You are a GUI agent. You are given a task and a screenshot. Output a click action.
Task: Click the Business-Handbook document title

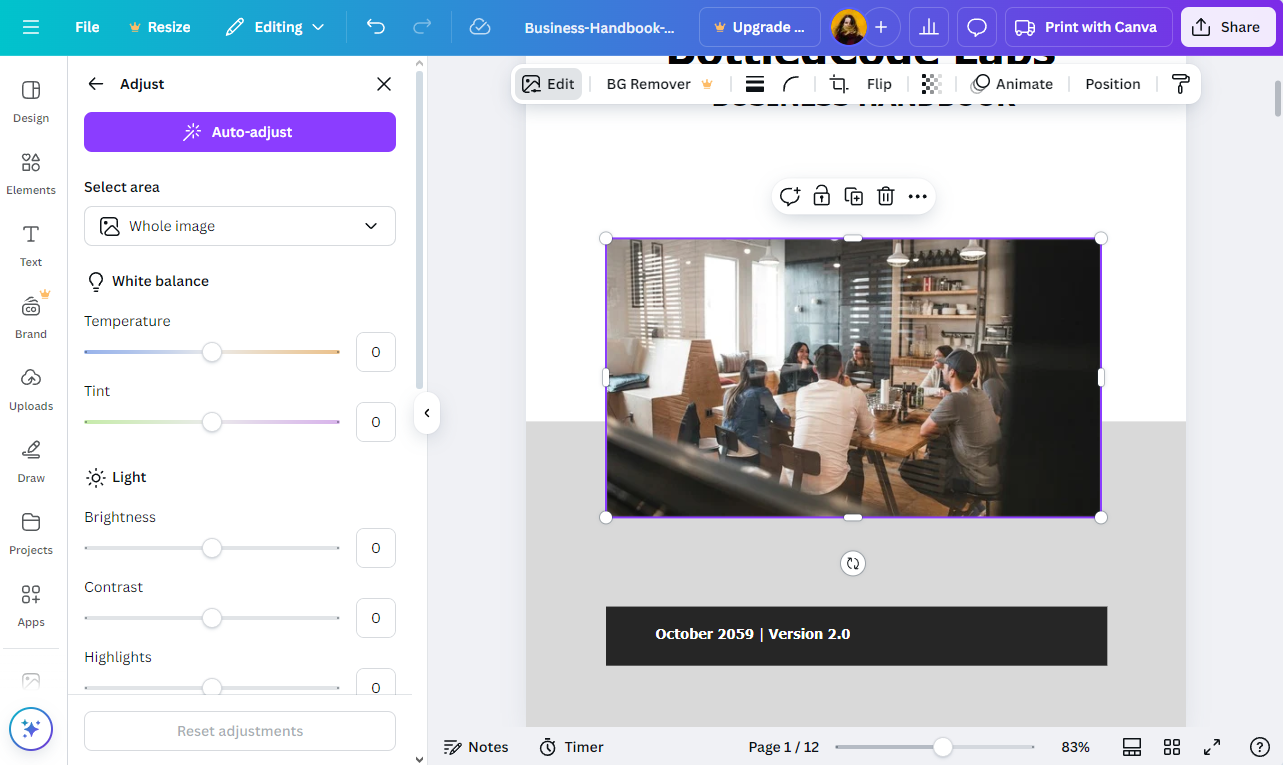[600, 27]
